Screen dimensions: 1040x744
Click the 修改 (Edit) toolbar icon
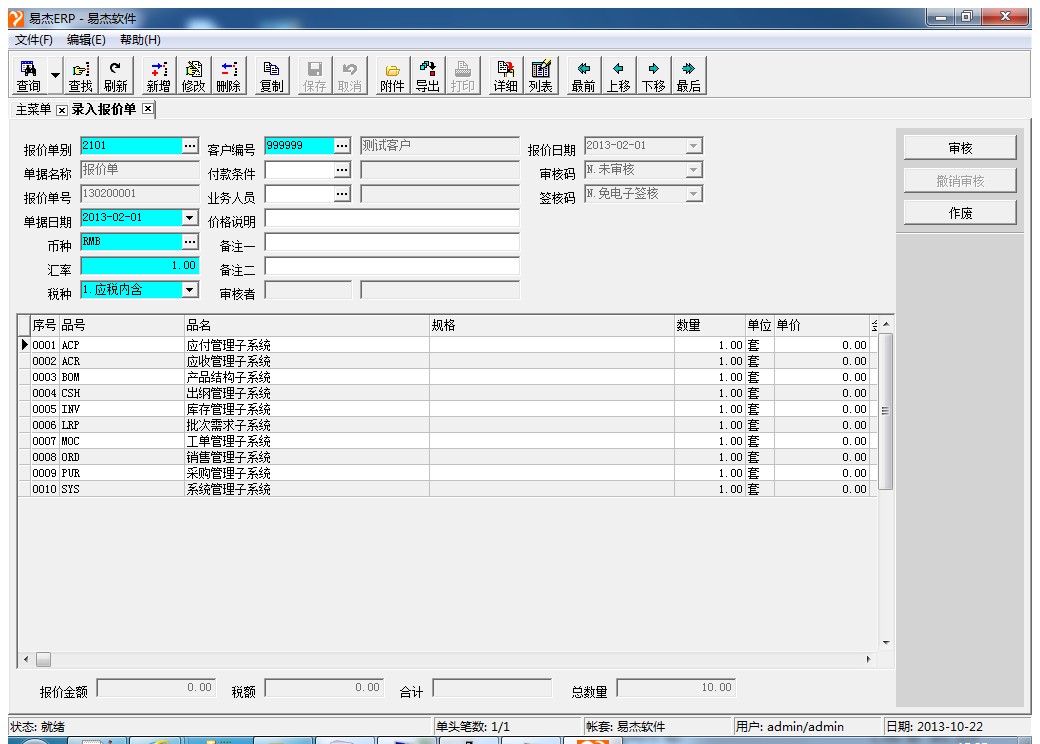click(x=193, y=75)
